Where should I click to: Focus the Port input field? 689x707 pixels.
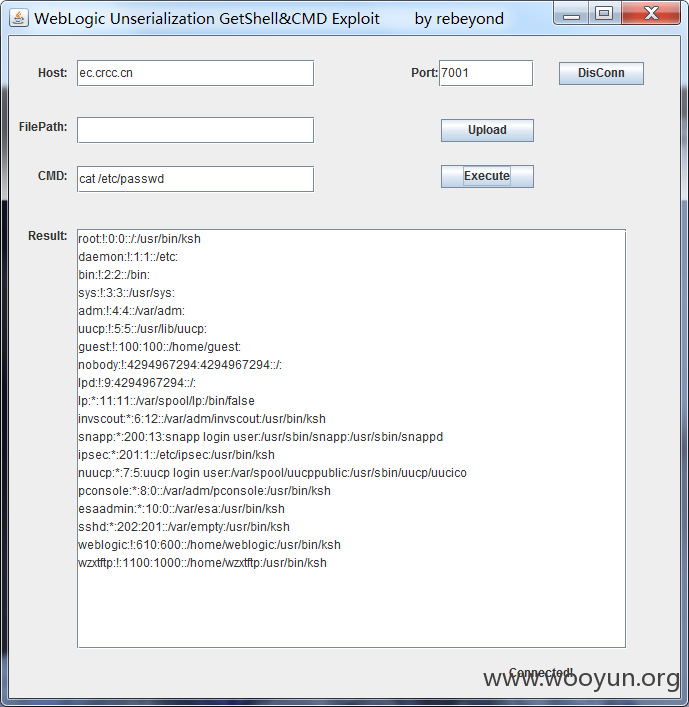point(486,73)
